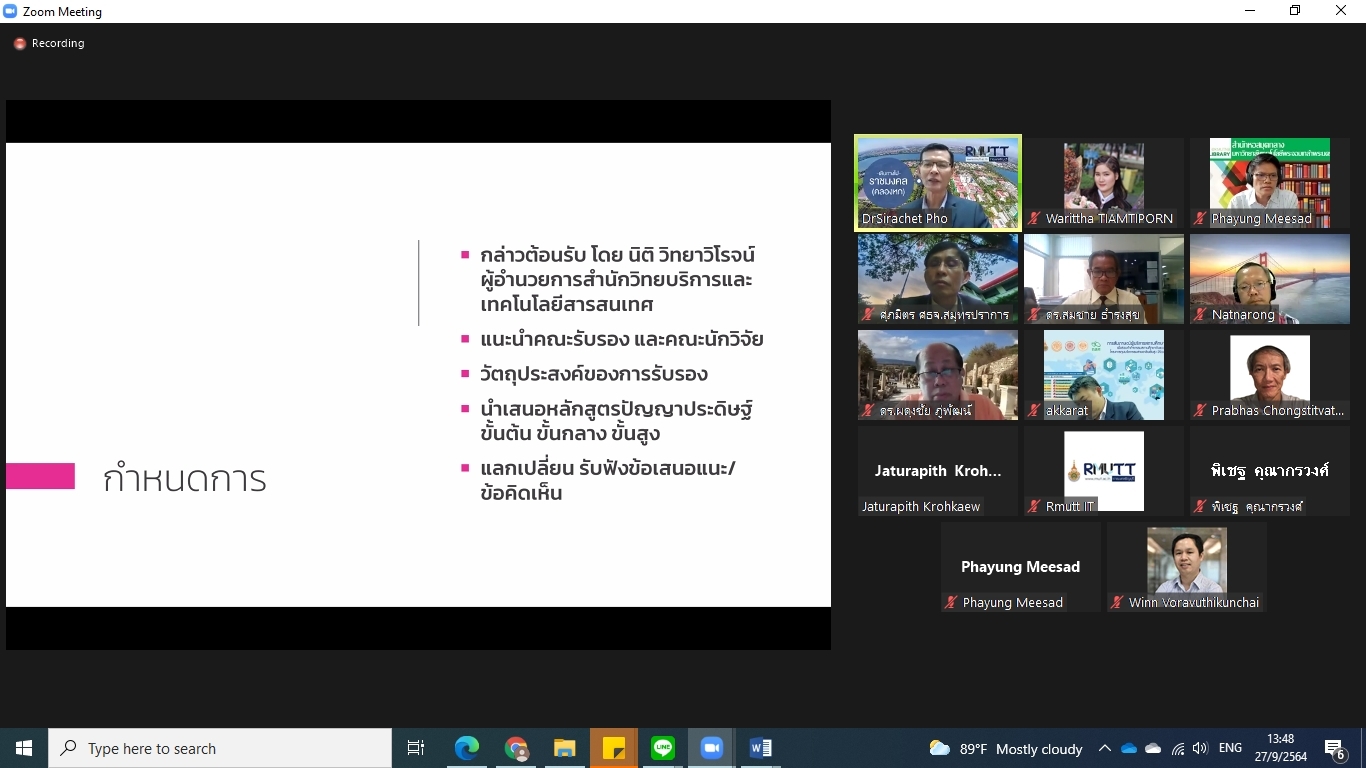Open Sticky Notes from the taskbar

(613, 748)
